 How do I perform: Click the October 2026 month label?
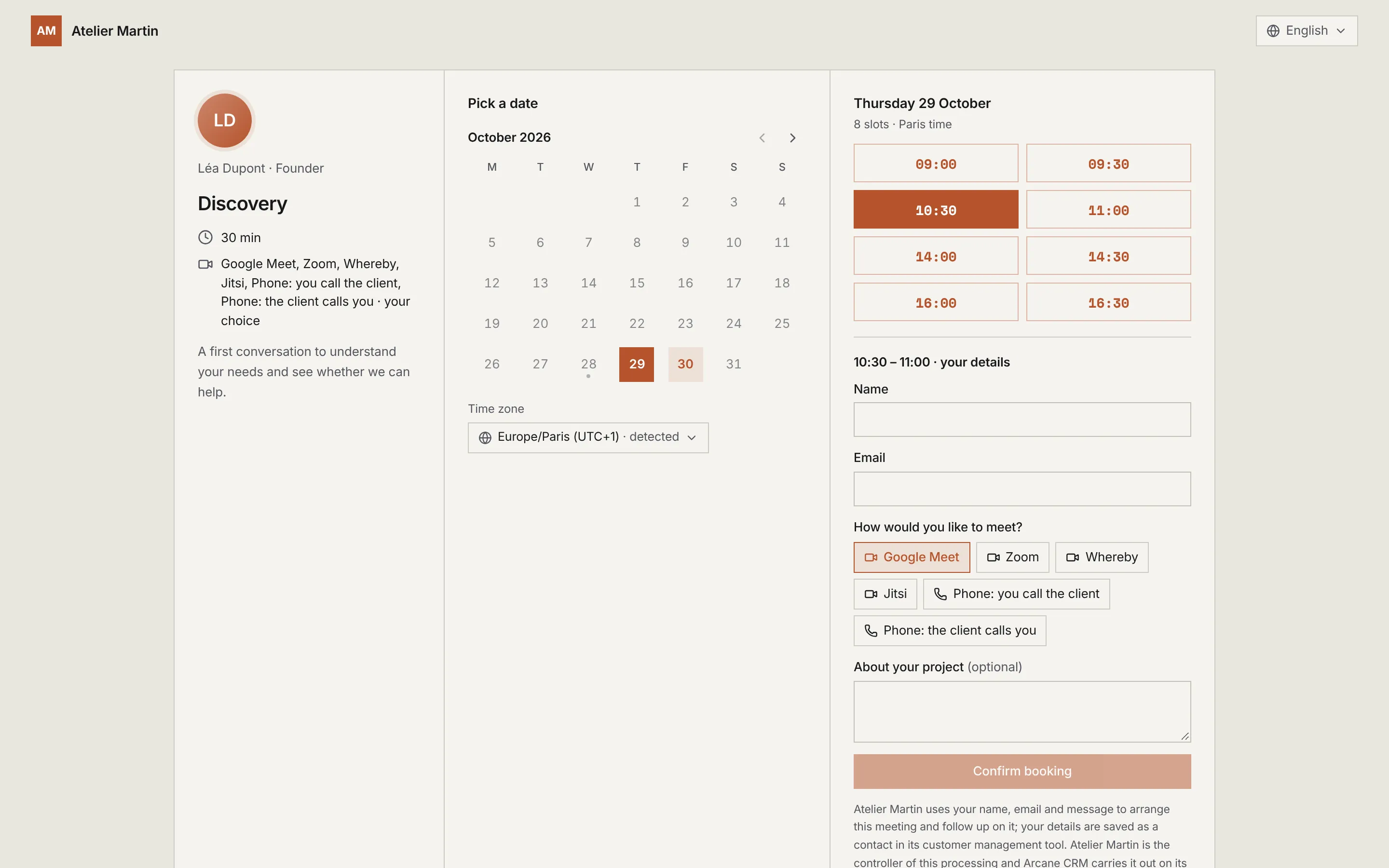pyautogui.click(x=509, y=138)
